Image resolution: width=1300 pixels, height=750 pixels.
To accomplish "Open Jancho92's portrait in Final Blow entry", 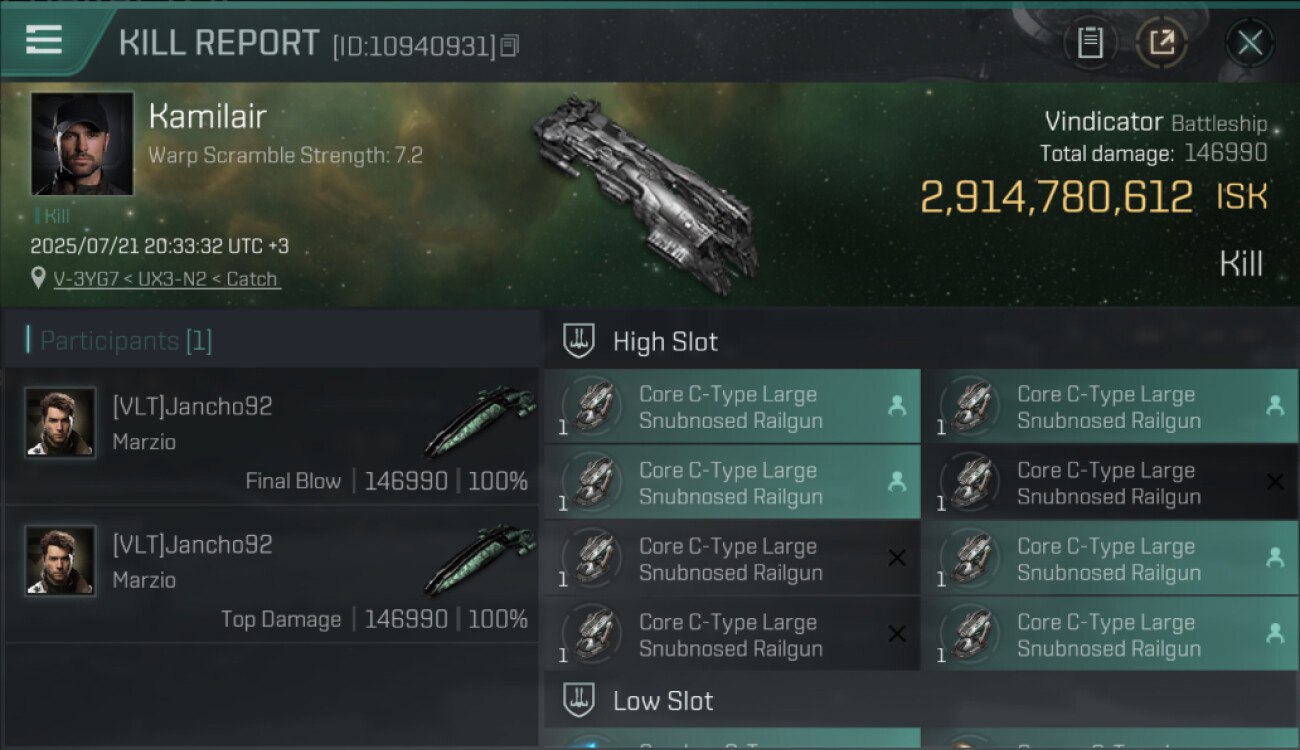I will [x=60, y=423].
